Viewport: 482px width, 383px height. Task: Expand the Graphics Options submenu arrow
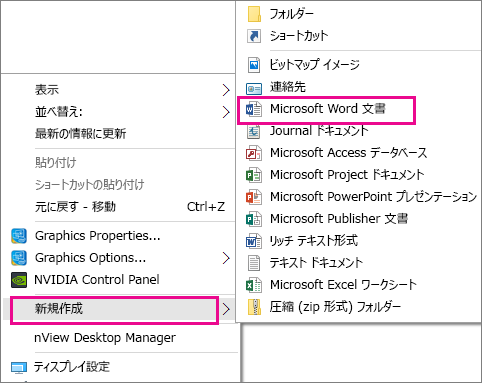[x=226, y=258]
